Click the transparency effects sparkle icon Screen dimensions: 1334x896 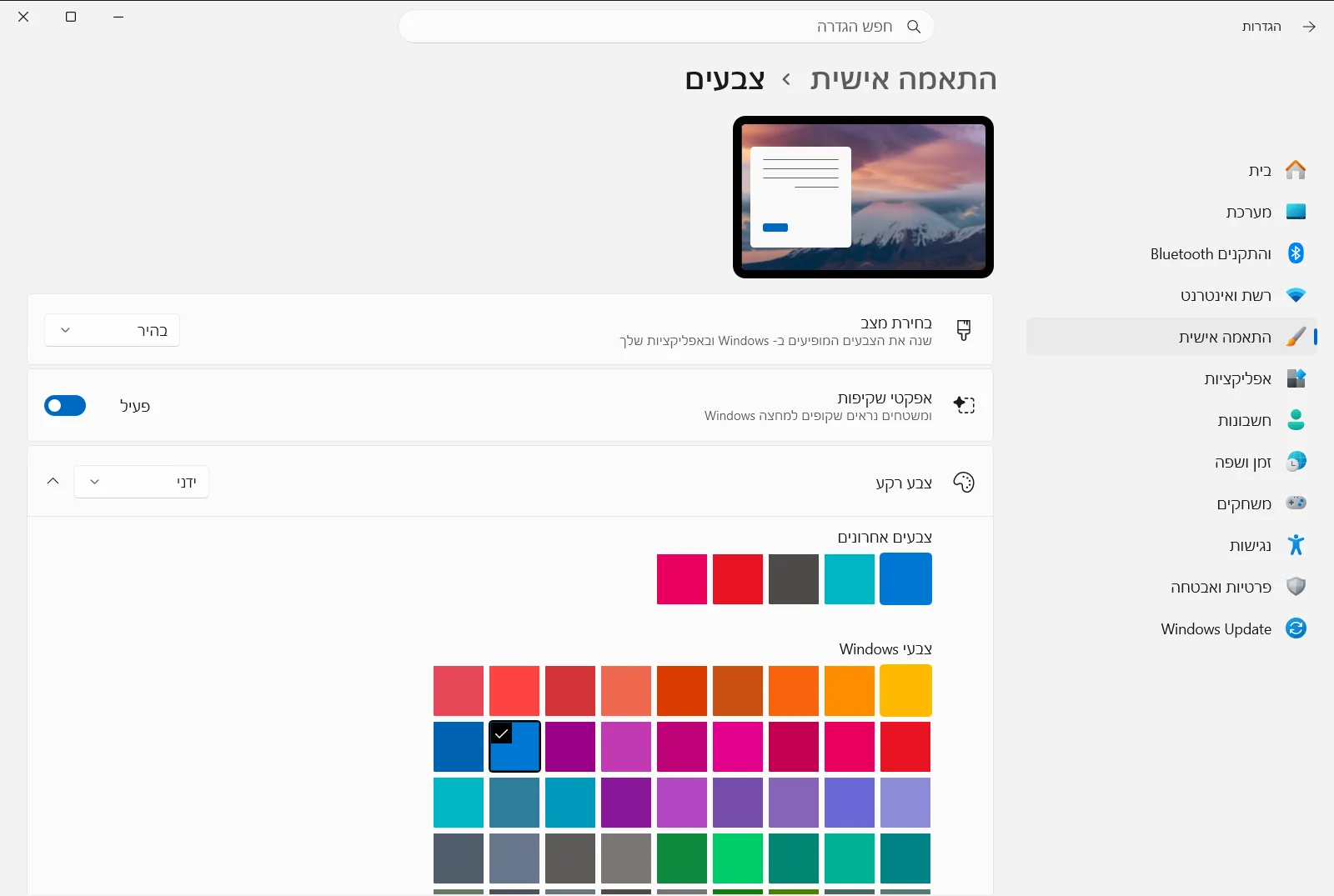point(964,405)
